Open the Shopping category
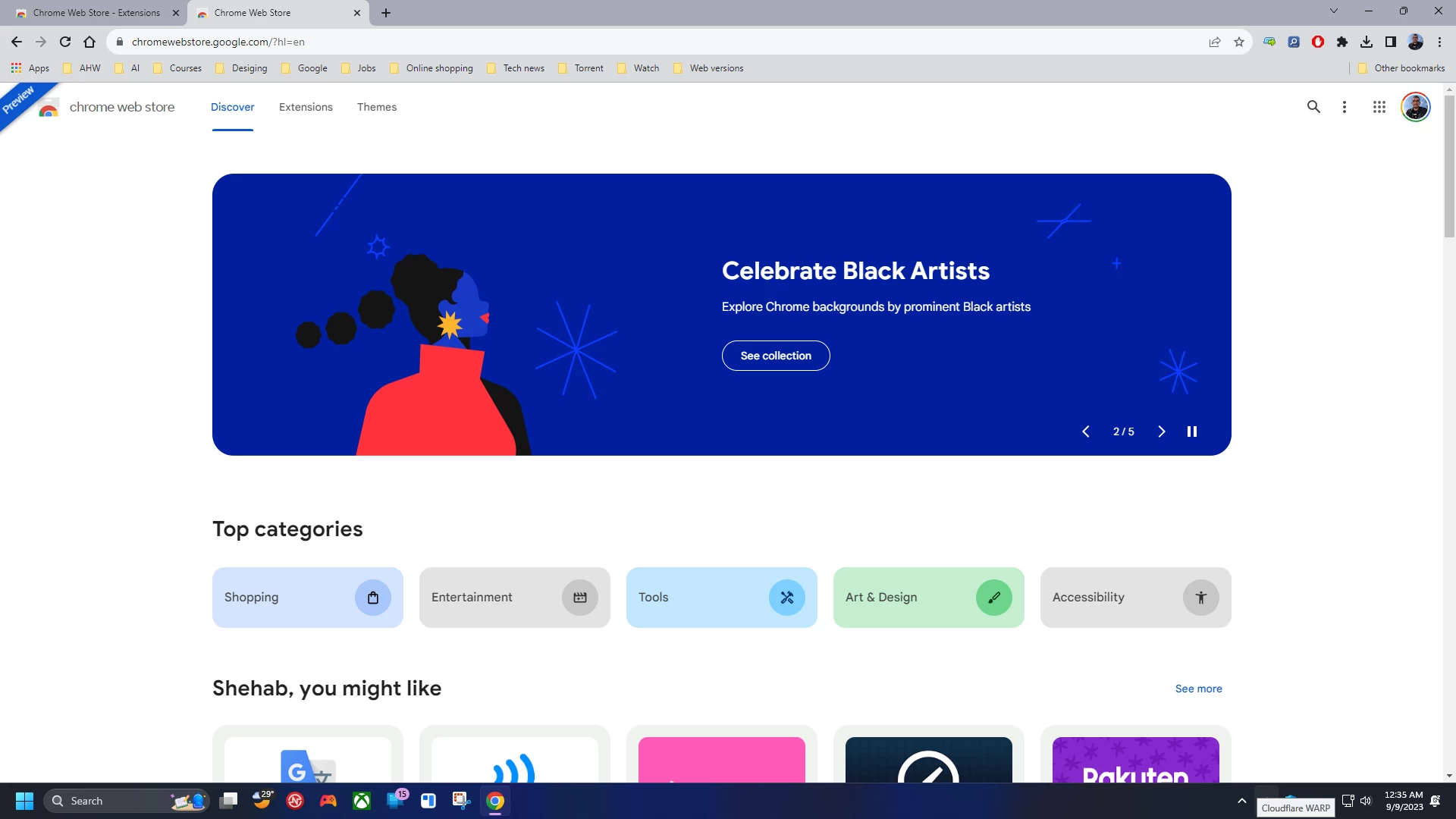 (308, 598)
